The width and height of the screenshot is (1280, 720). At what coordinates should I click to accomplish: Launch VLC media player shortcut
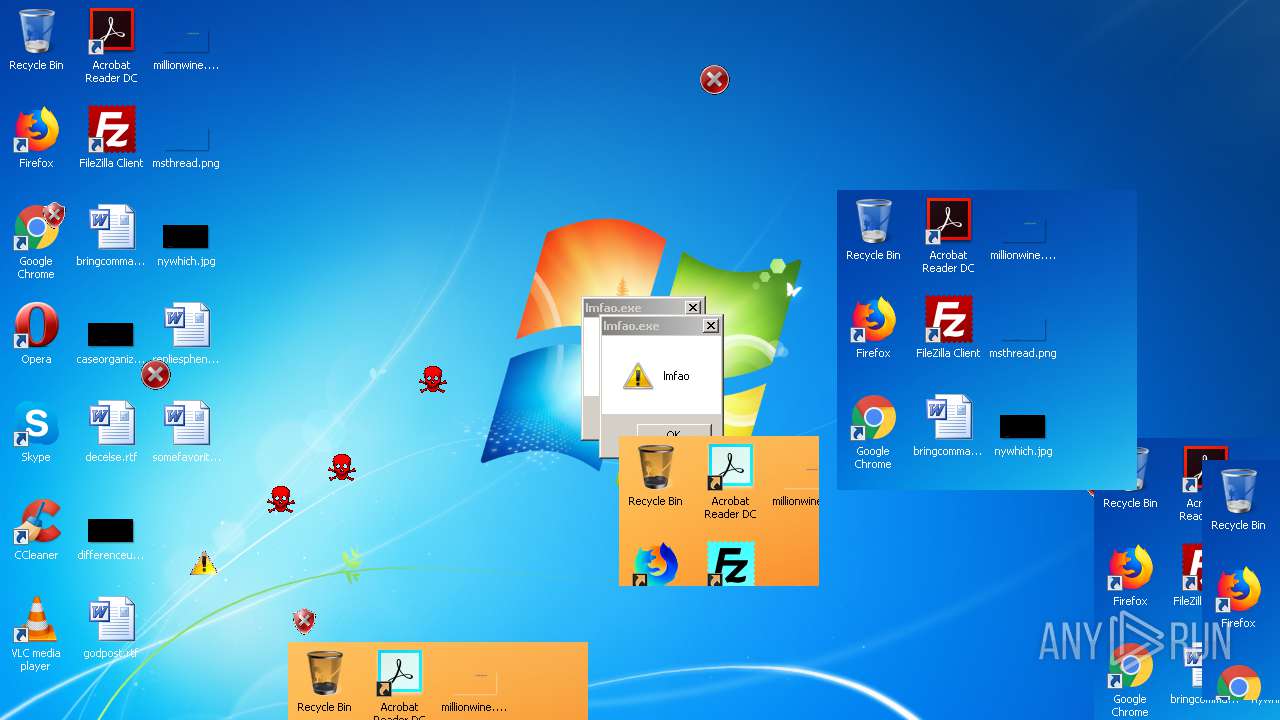36,634
